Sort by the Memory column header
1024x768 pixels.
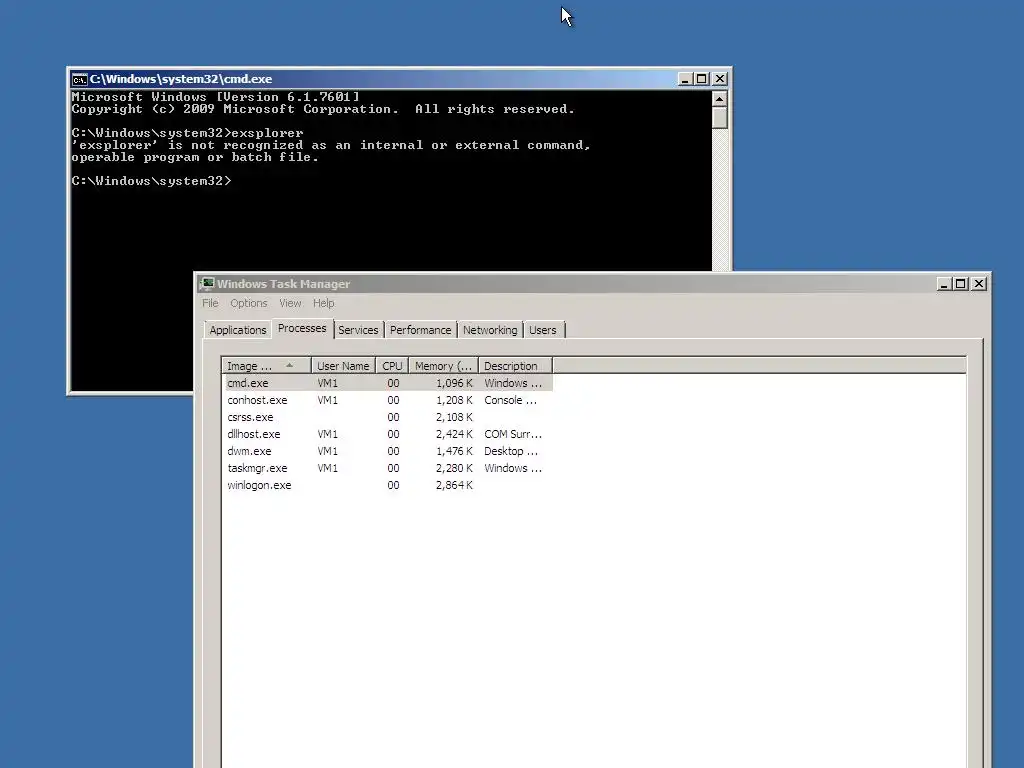pyautogui.click(x=443, y=366)
